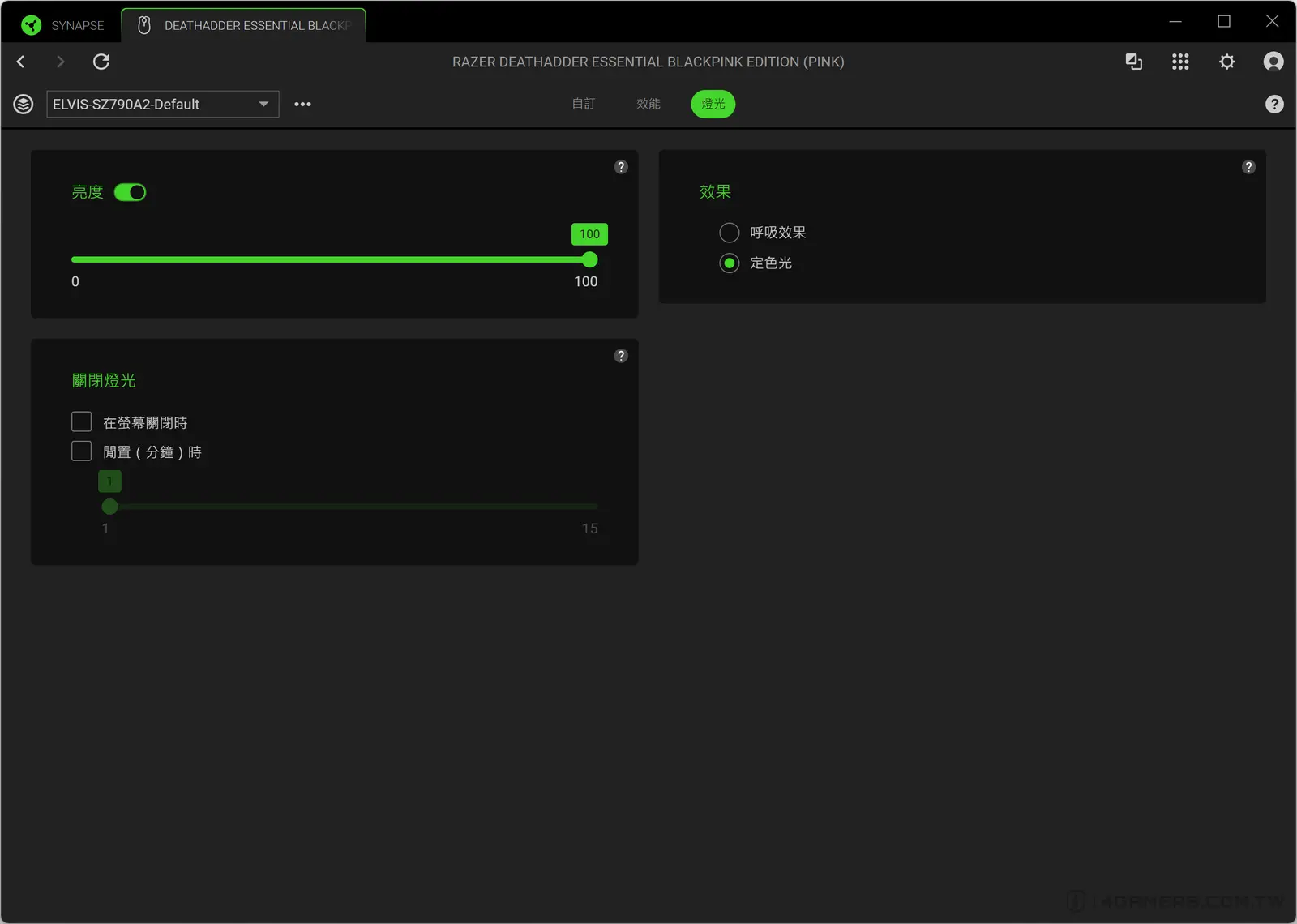Maximize the Synapse window
The width and height of the screenshot is (1297, 924).
(x=1224, y=22)
